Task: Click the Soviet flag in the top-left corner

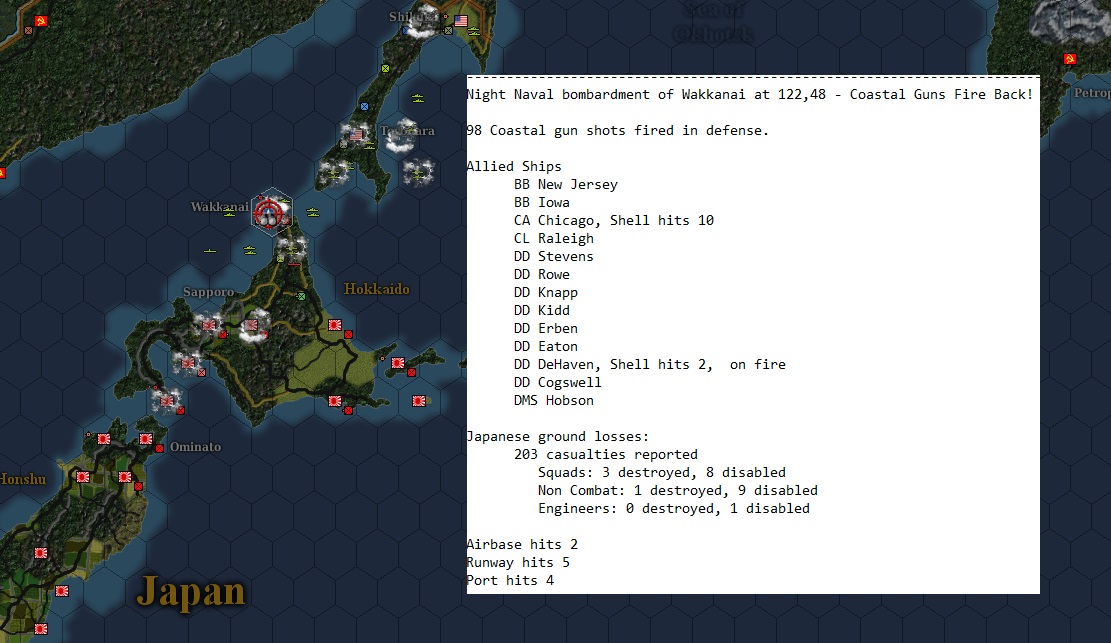Action: (40, 21)
